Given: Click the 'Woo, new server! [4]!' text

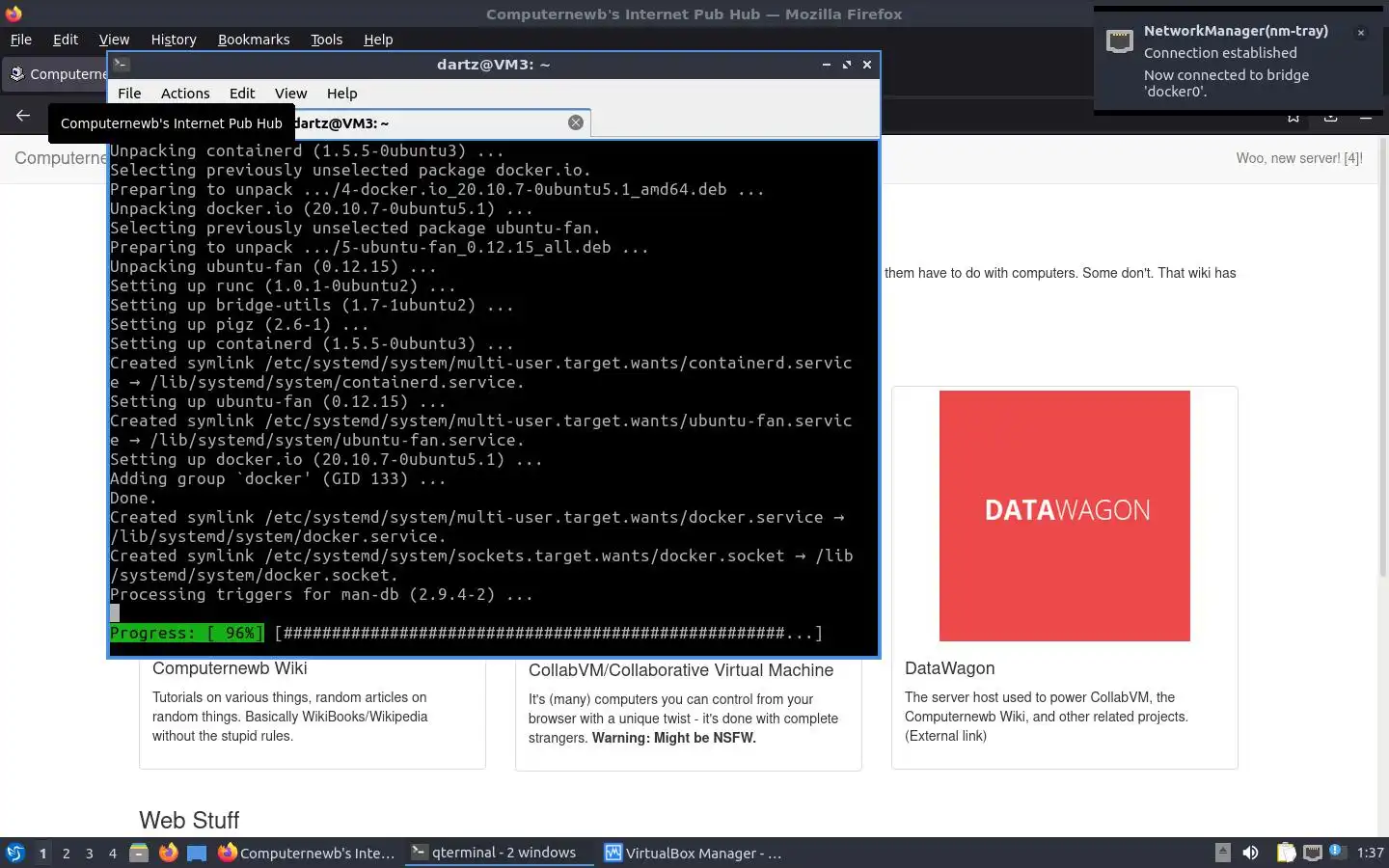Looking at the screenshot, I should click(x=1299, y=158).
